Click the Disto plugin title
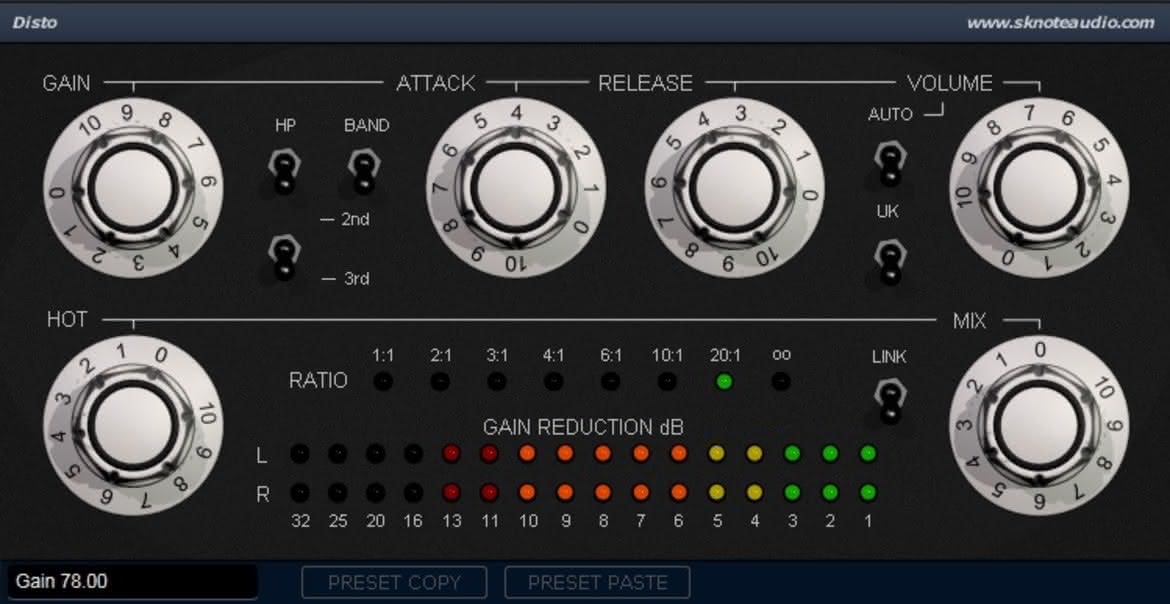This screenshot has width=1170, height=604. tap(34, 22)
